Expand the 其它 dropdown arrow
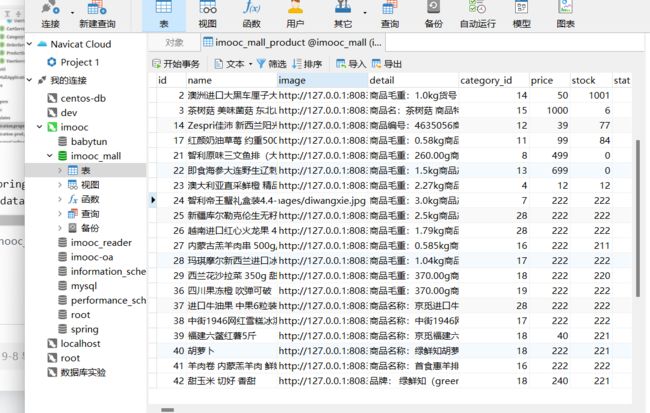The height and width of the screenshot is (413, 650). click(365, 13)
